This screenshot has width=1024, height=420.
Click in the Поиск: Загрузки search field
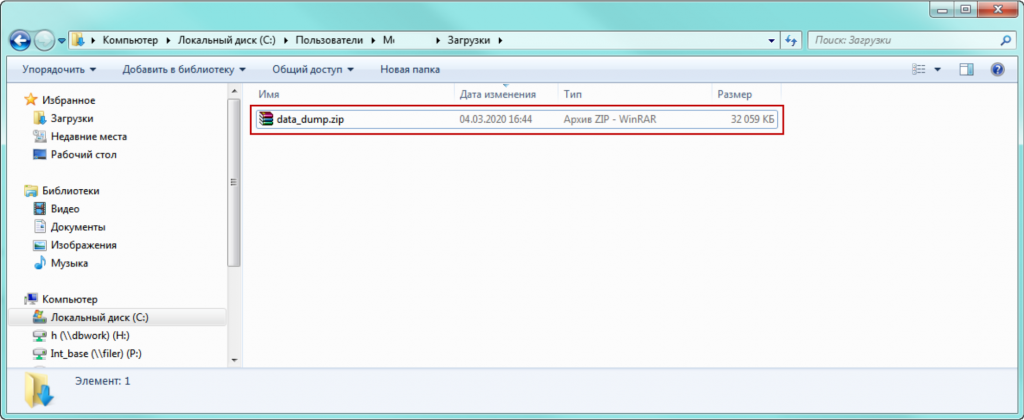click(x=900, y=40)
